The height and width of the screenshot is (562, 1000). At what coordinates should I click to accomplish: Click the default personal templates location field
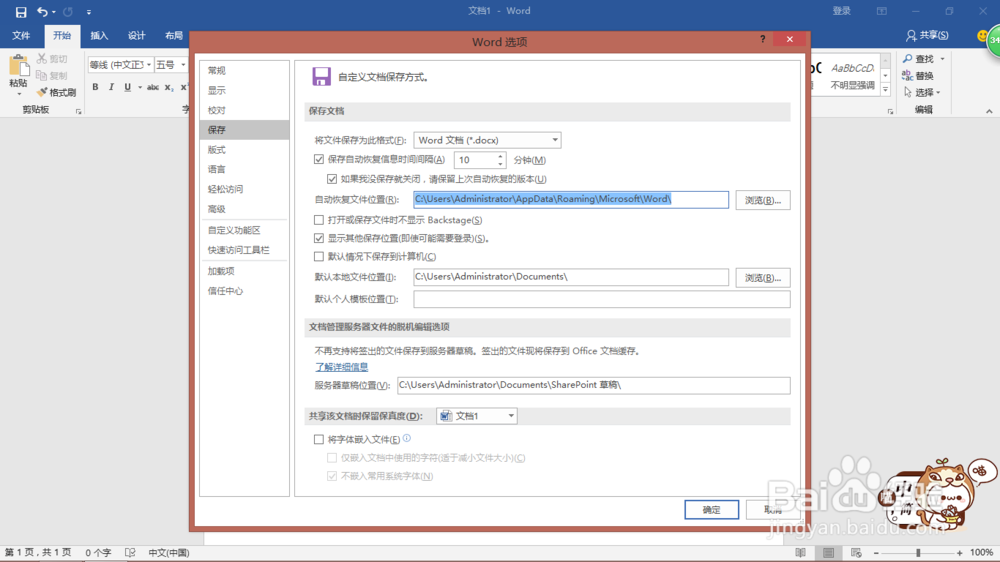(x=601, y=299)
